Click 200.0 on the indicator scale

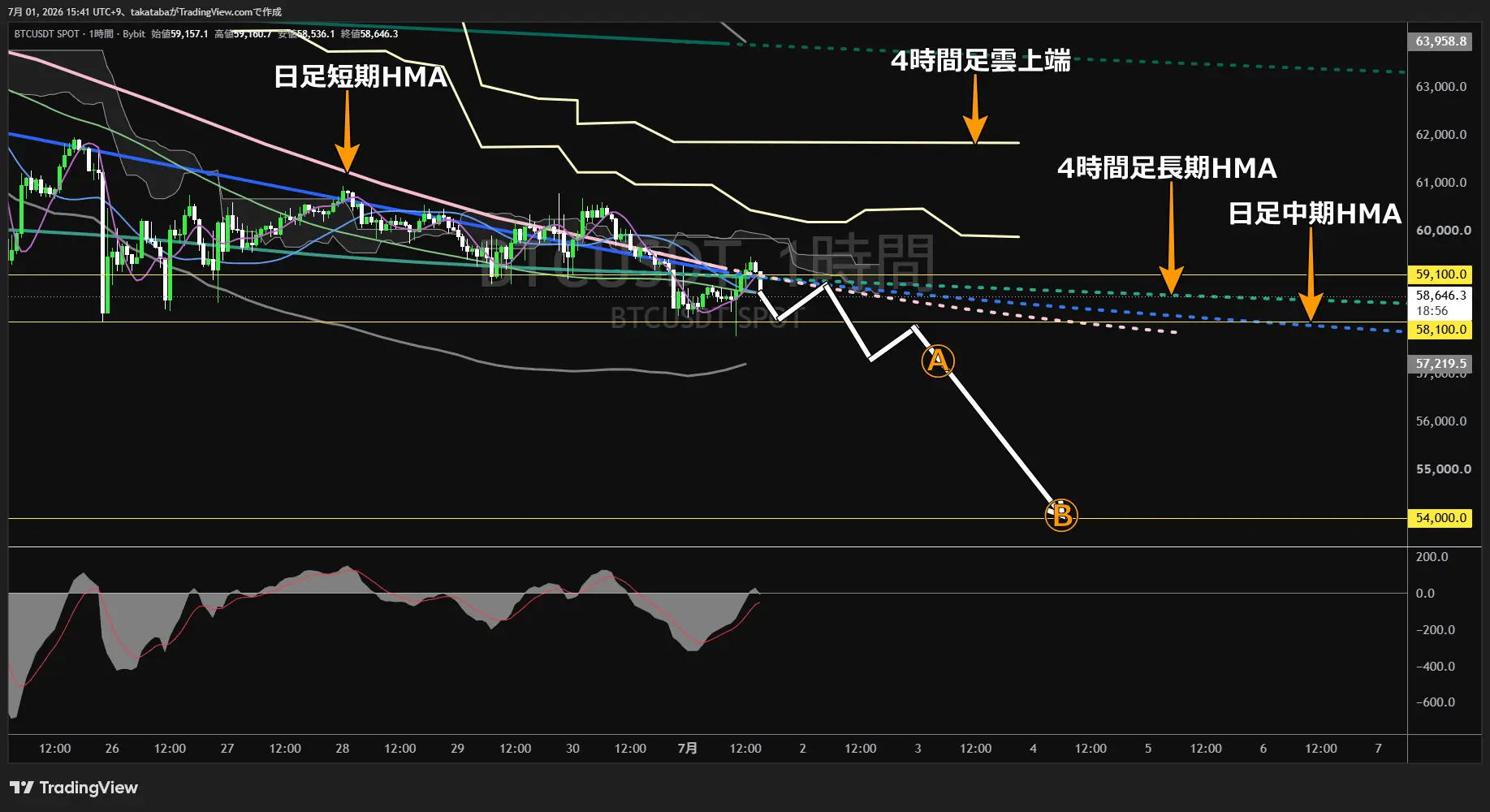point(1432,557)
